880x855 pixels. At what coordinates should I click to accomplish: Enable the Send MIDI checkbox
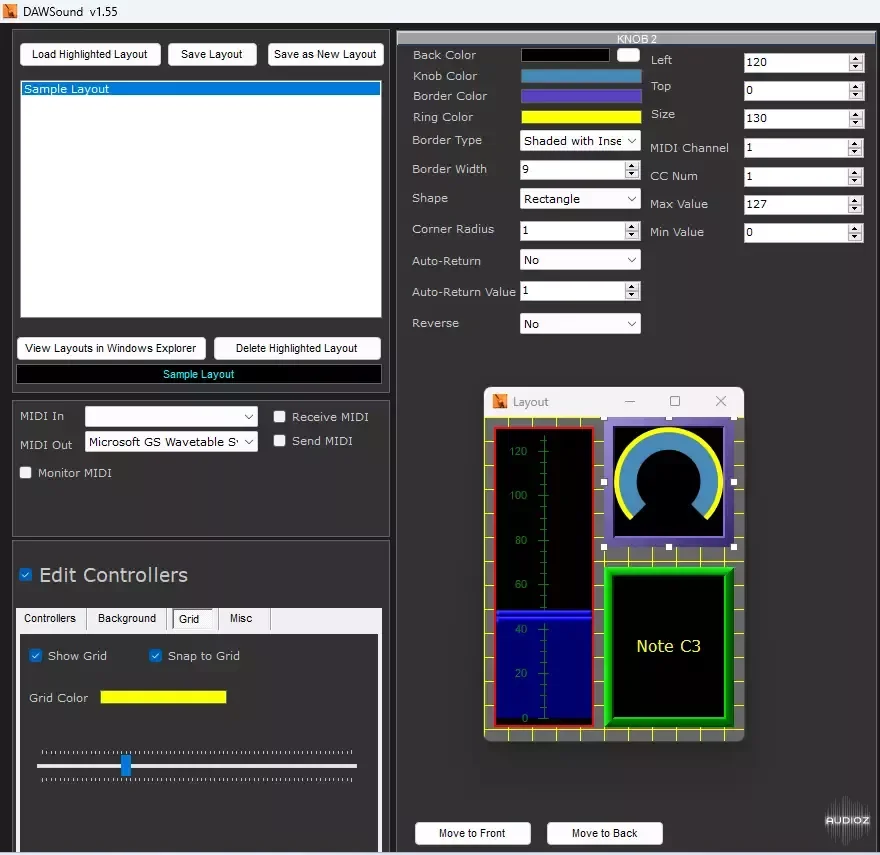pyautogui.click(x=279, y=441)
